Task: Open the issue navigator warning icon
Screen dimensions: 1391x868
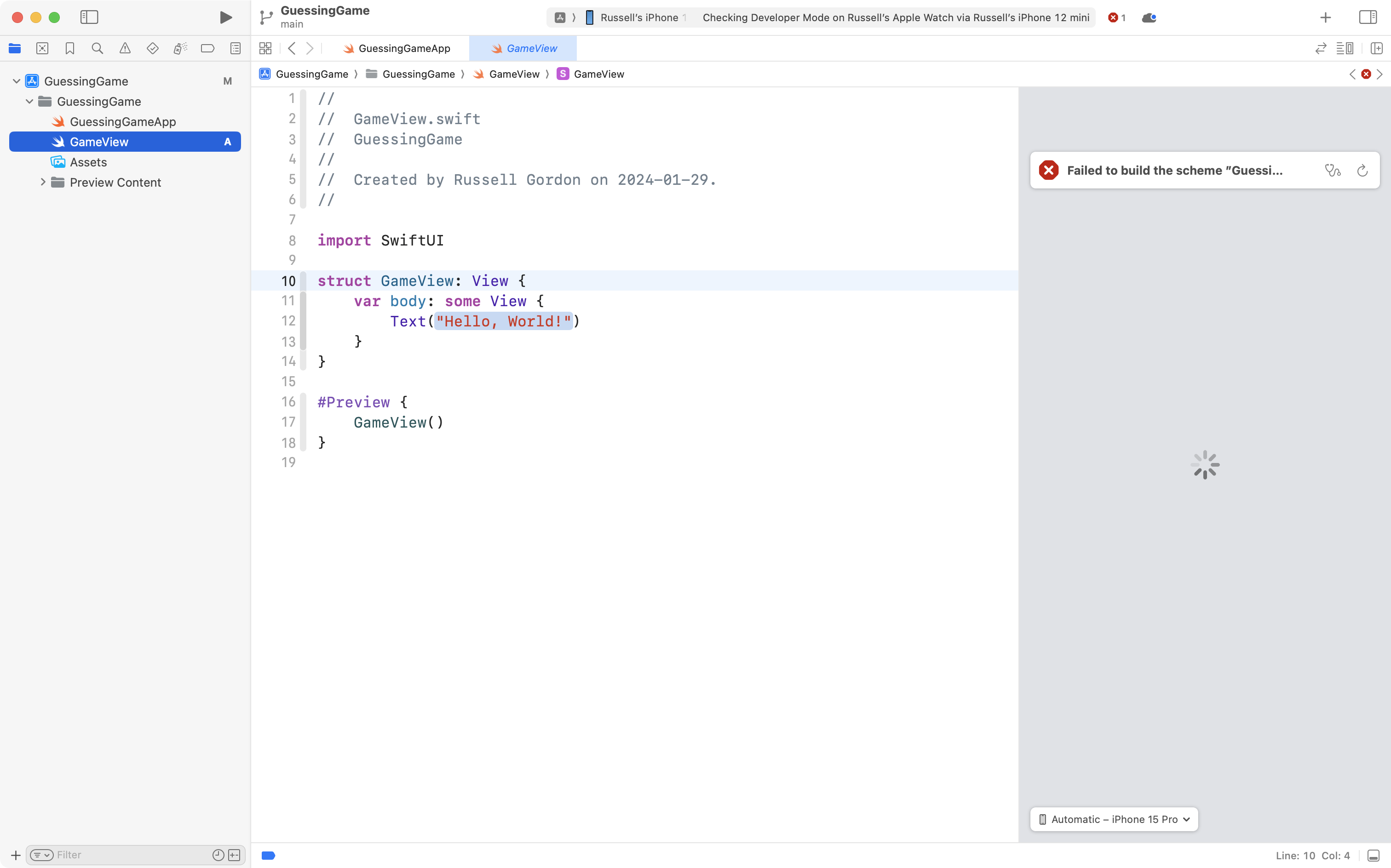Action: (x=125, y=48)
